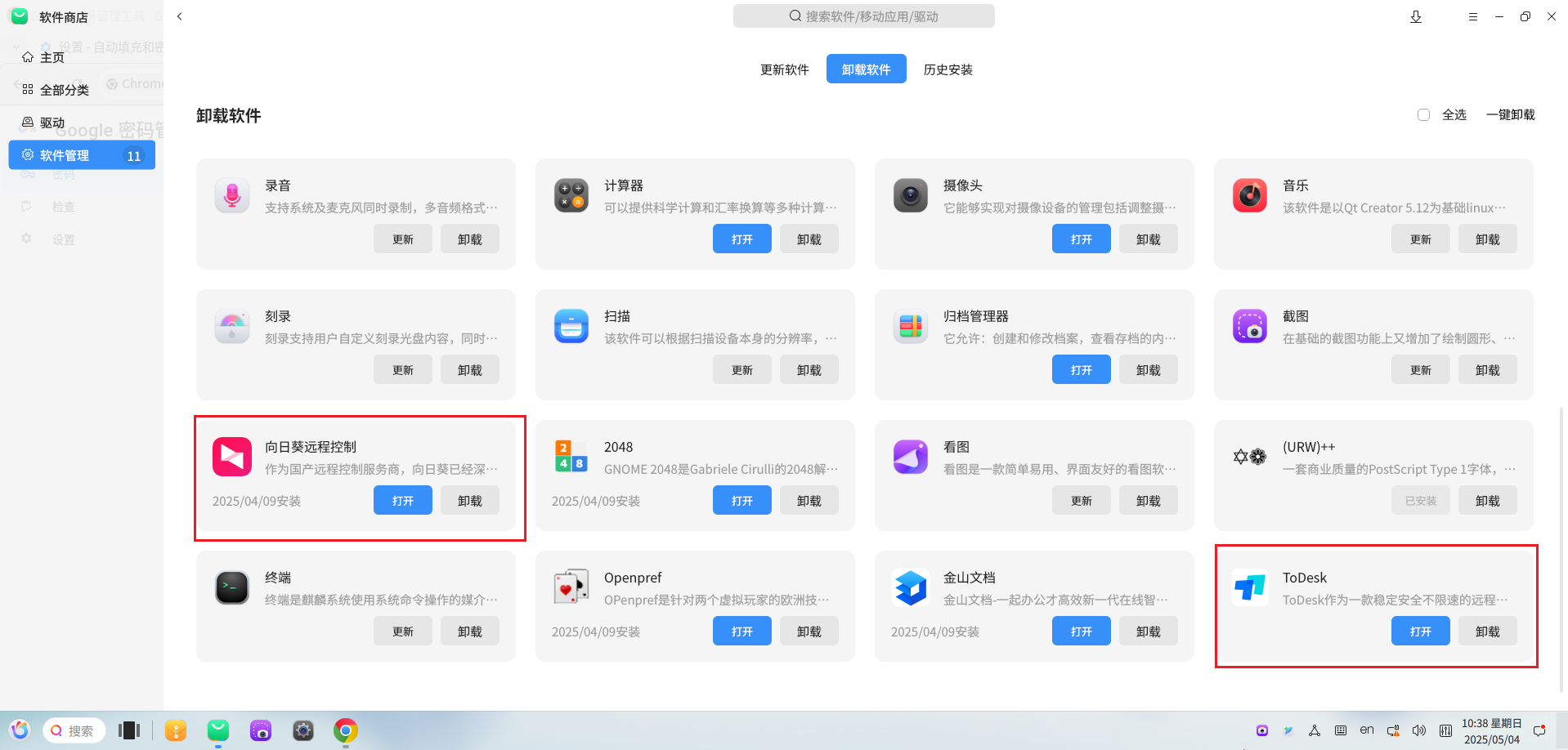Click the Openpref card game icon
Image resolution: width=1568 pixels, height=750 pixels.
571,587
